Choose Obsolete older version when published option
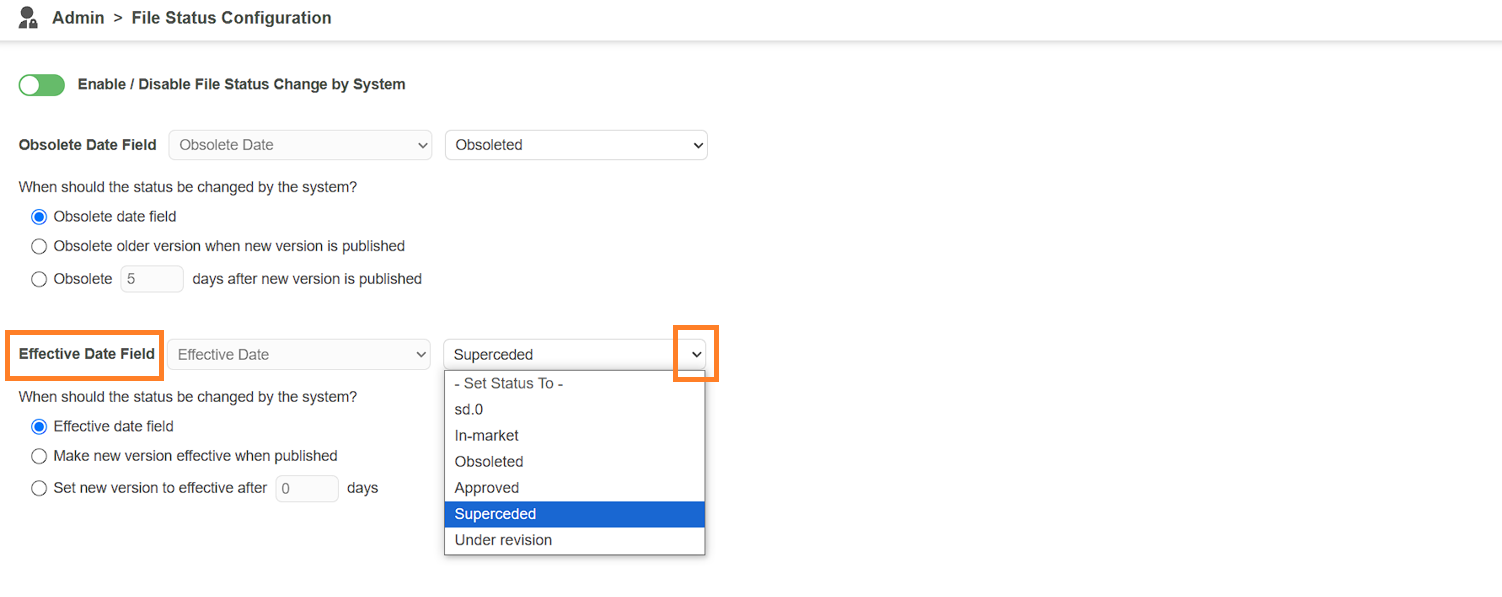The image size is (1502, 597). 39,246
